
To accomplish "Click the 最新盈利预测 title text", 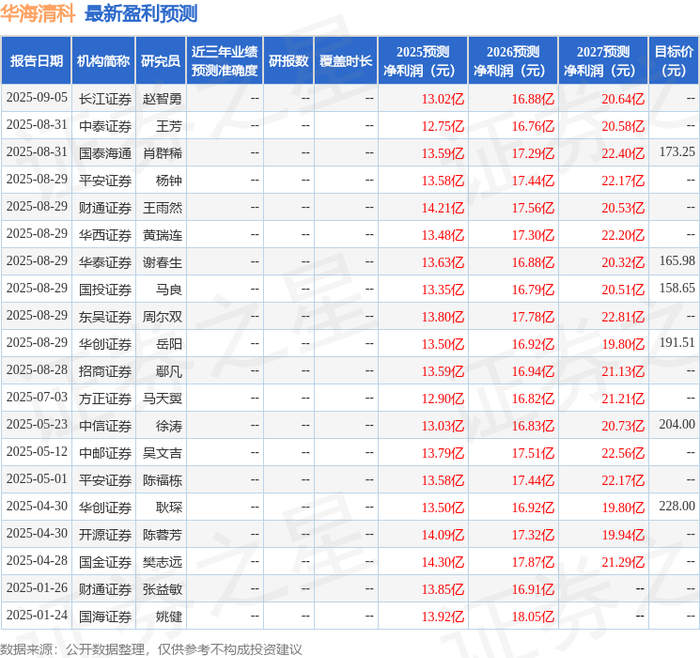I will point(141,14).
